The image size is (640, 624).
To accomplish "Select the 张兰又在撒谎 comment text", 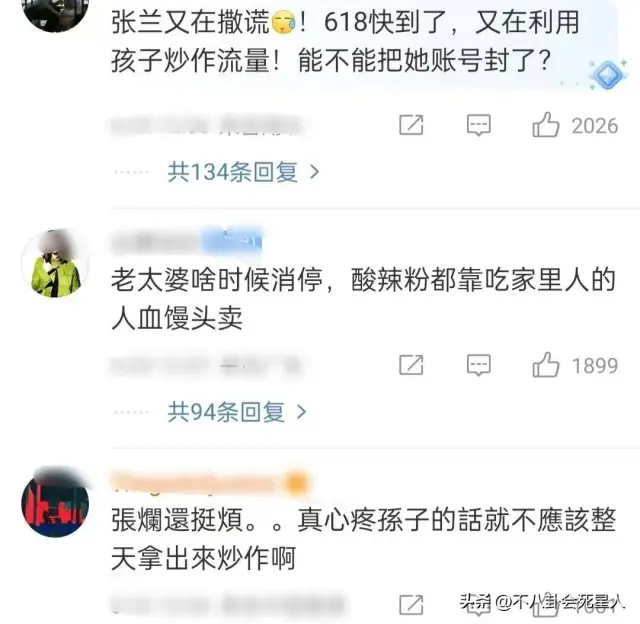I will [x=345, y=41].
